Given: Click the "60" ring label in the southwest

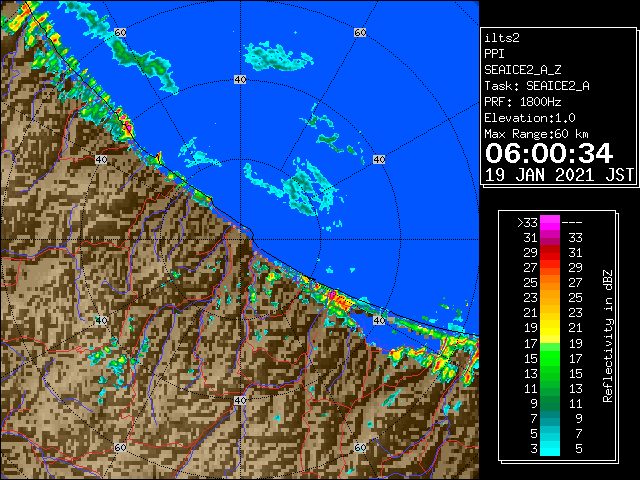Looking at the screenshot, I should pyautogui.click(x=120, y=447).
